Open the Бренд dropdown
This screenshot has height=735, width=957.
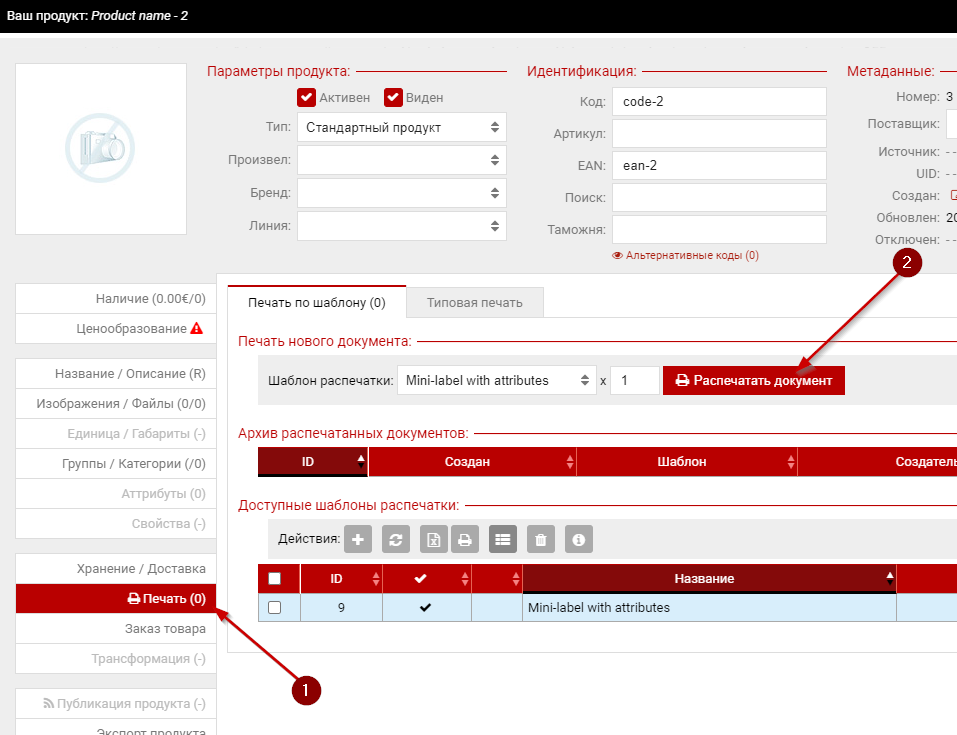[x=401, y=193]
